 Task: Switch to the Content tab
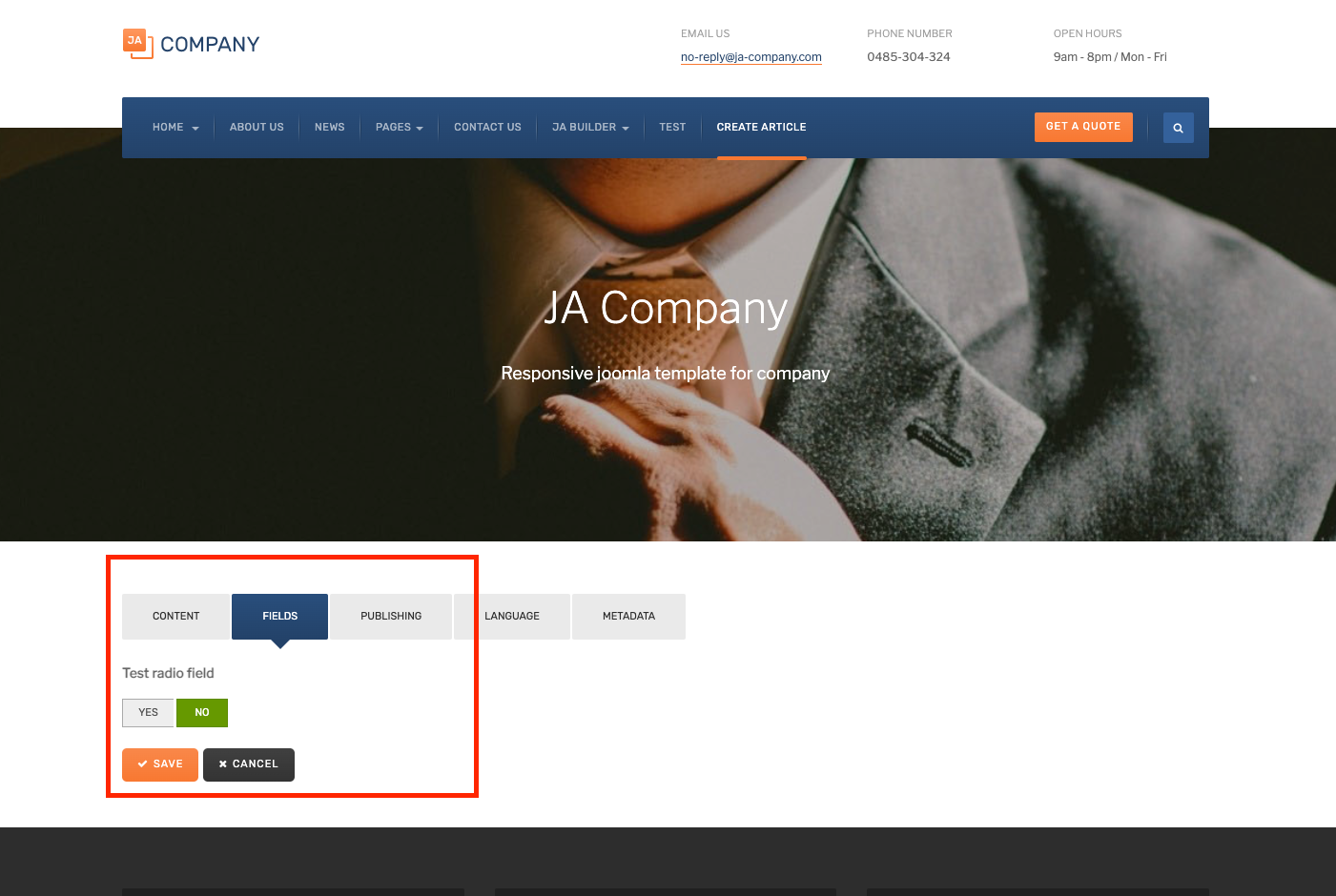[176, 617]
